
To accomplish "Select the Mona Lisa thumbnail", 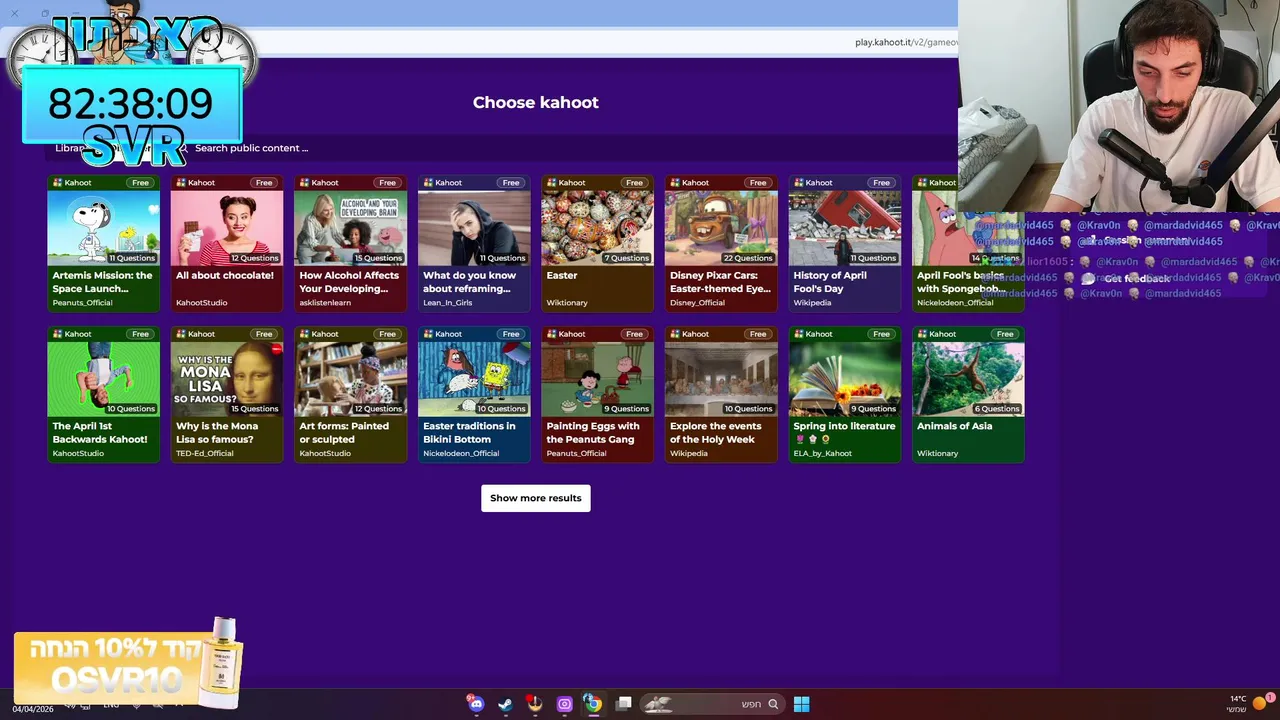I will 227,379.
